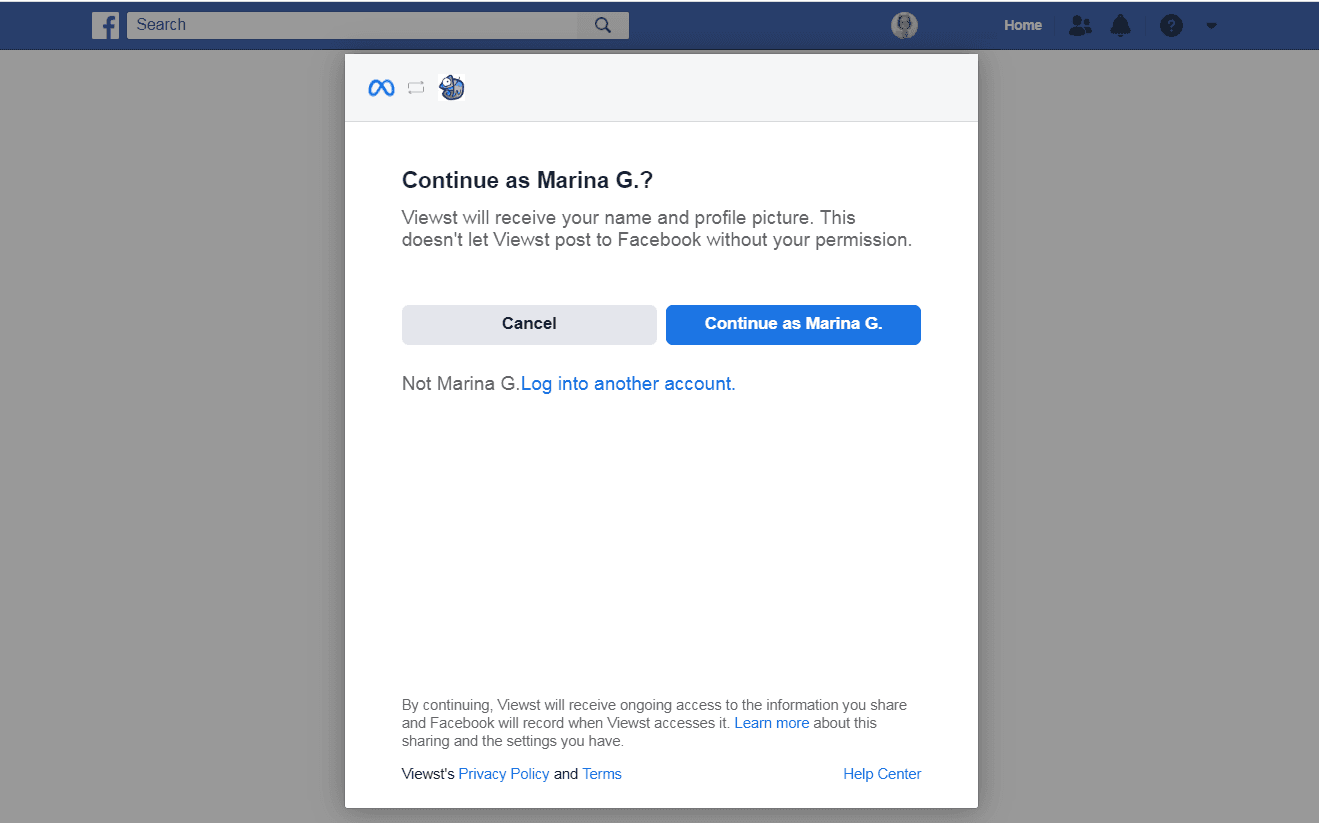Image resolution: width=1319 pixels, height=823 pixels.
Task: Open the notifications bell icon
Action: click(1121, 26)
